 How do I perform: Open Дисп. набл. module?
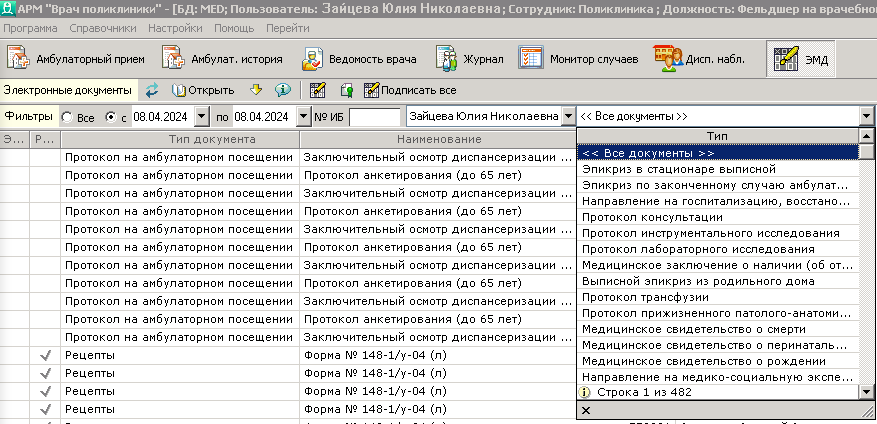pyautogui.click(x=699, y=59)
